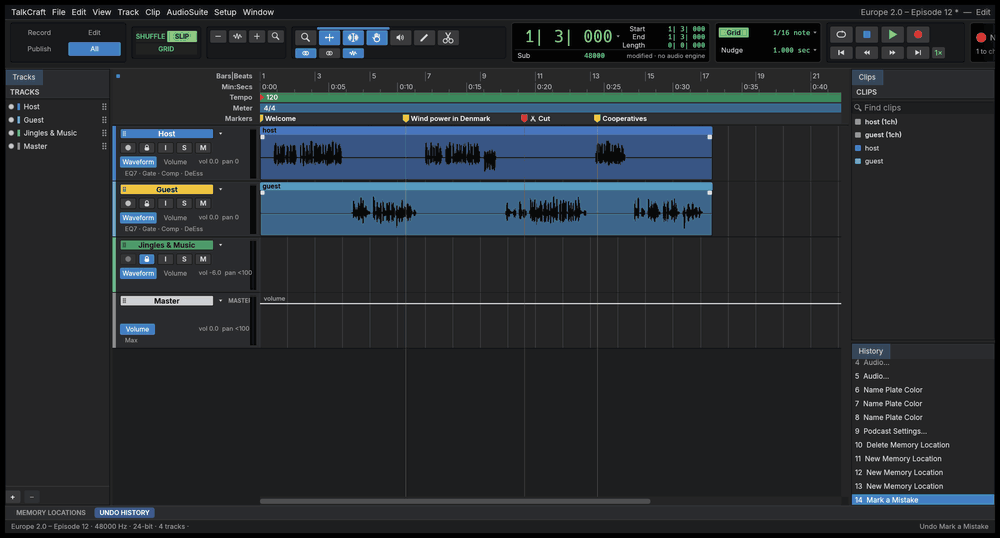1000x538 pixels.
Task: Open the main counter format dropdown
Action: point(618,36)
